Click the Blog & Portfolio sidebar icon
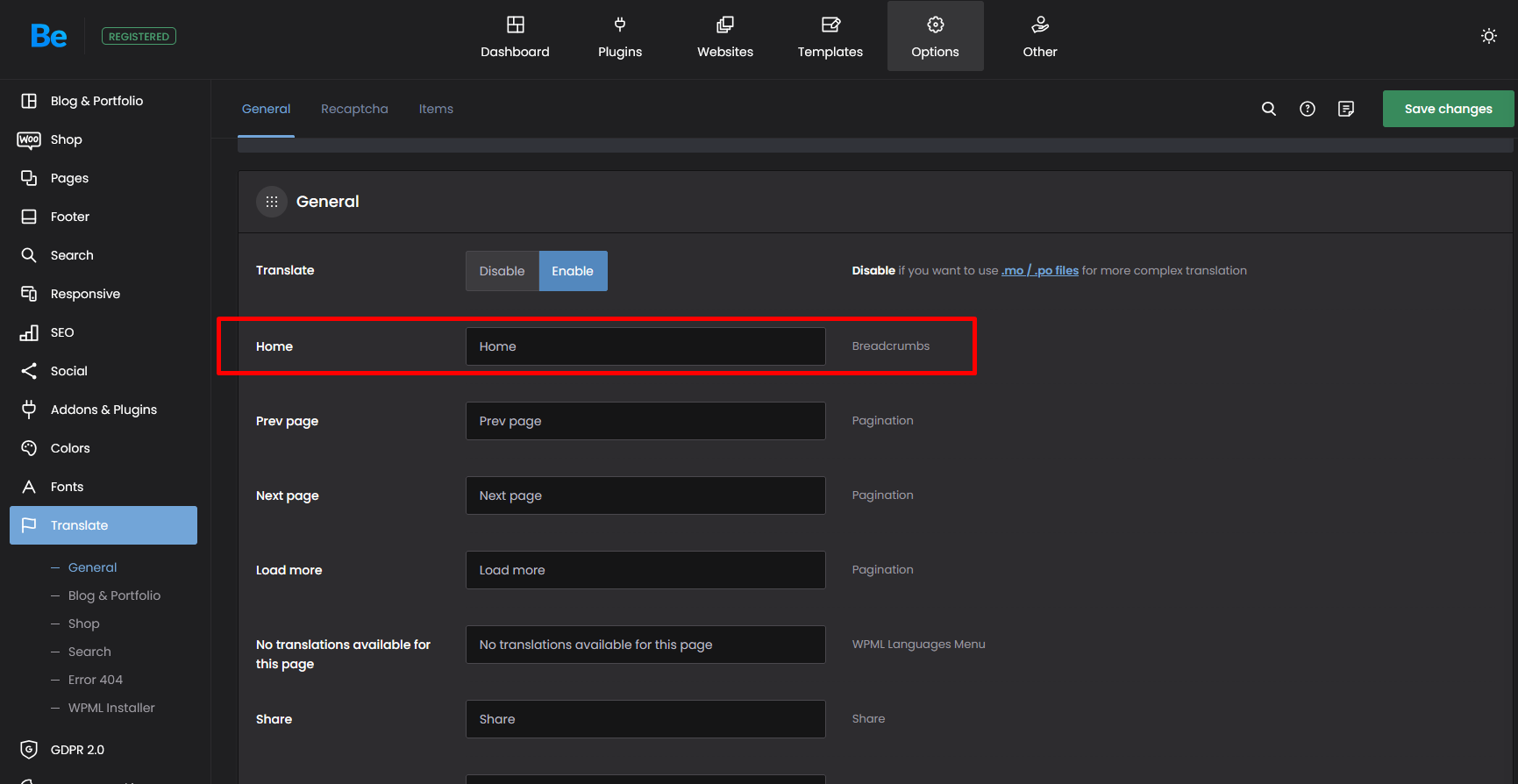 [x=29, y=101]
